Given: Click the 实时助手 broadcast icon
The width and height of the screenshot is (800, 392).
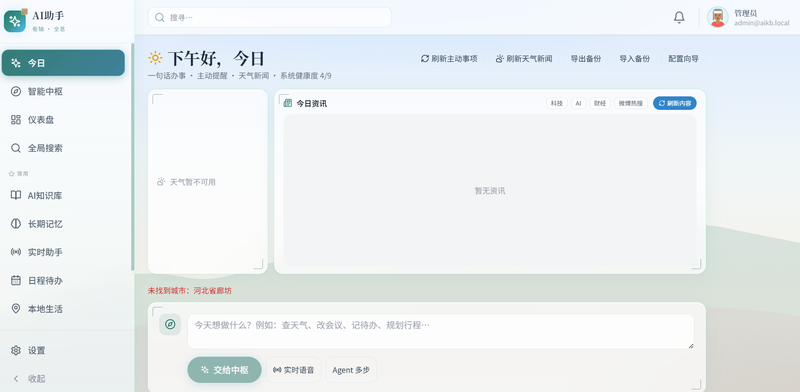Looking at the screenshot, I should point(16,252).
